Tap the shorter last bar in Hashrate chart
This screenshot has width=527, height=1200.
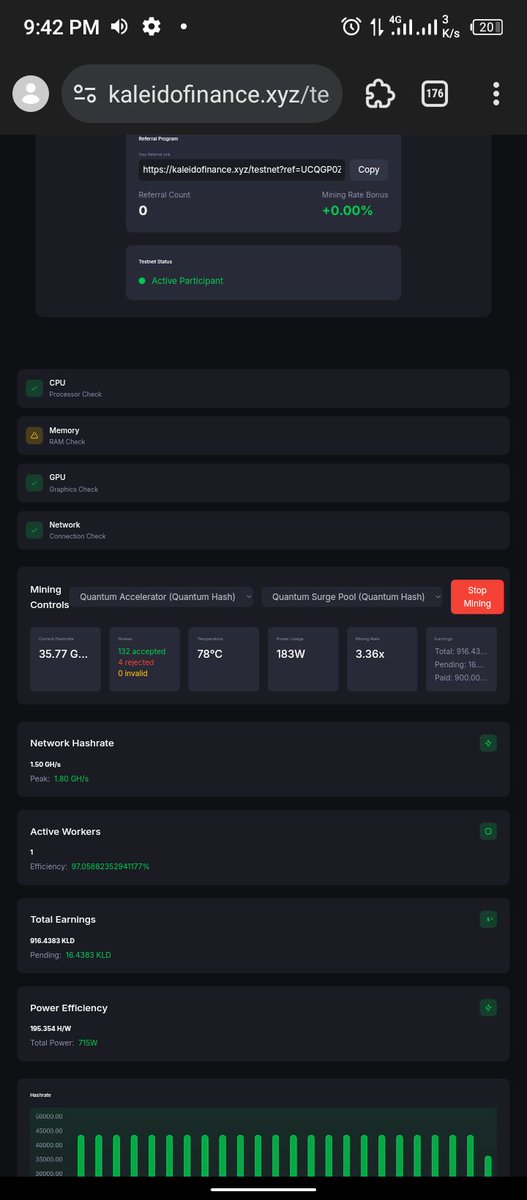click(x=488, y=1166)
